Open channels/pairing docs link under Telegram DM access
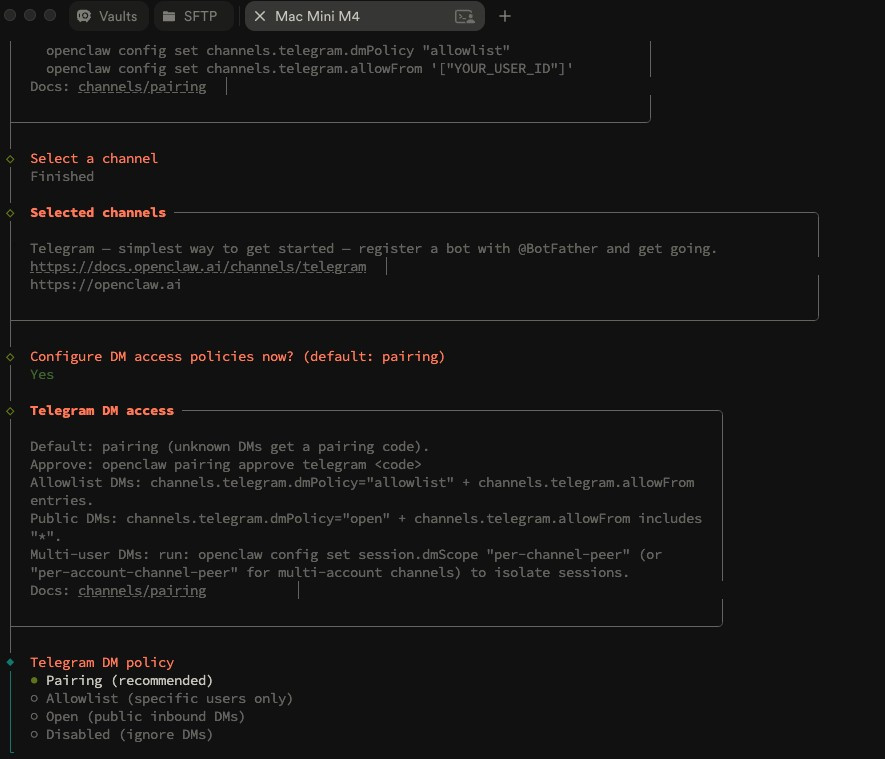The height and width of the screenshot is (759, 885). [142, 591]
